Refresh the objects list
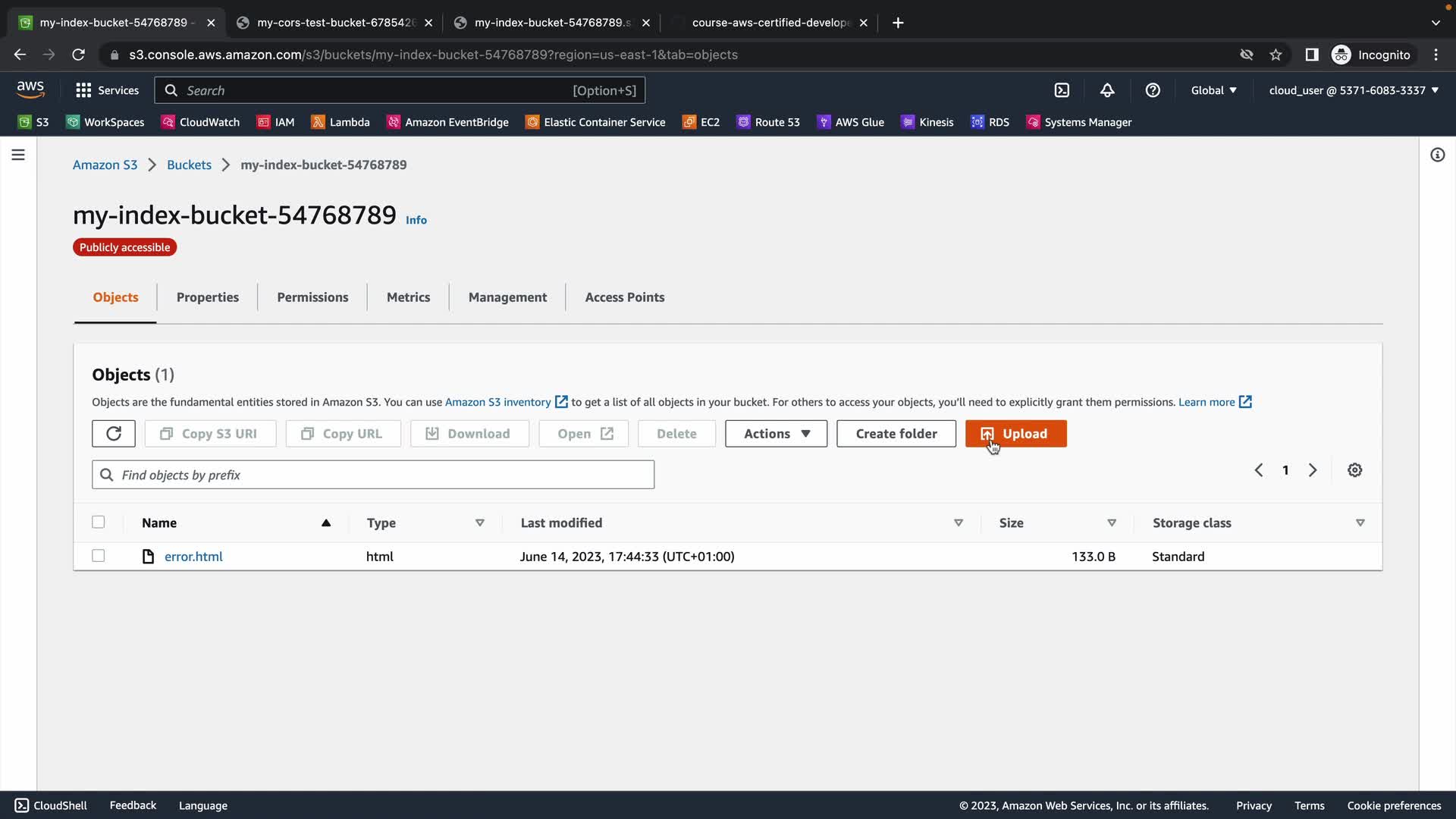This screenshot has height=819, width=1456. [x=114, y=434]
